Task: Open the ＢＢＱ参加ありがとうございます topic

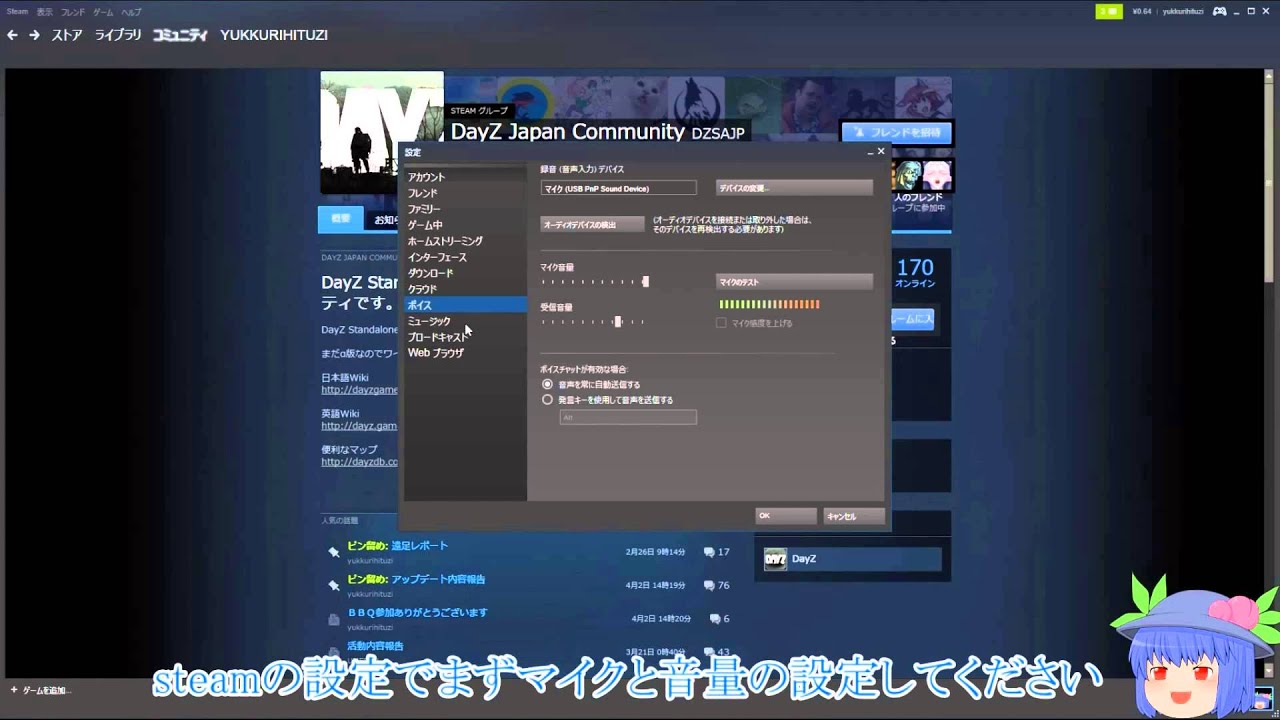Action: pos(417,612)
